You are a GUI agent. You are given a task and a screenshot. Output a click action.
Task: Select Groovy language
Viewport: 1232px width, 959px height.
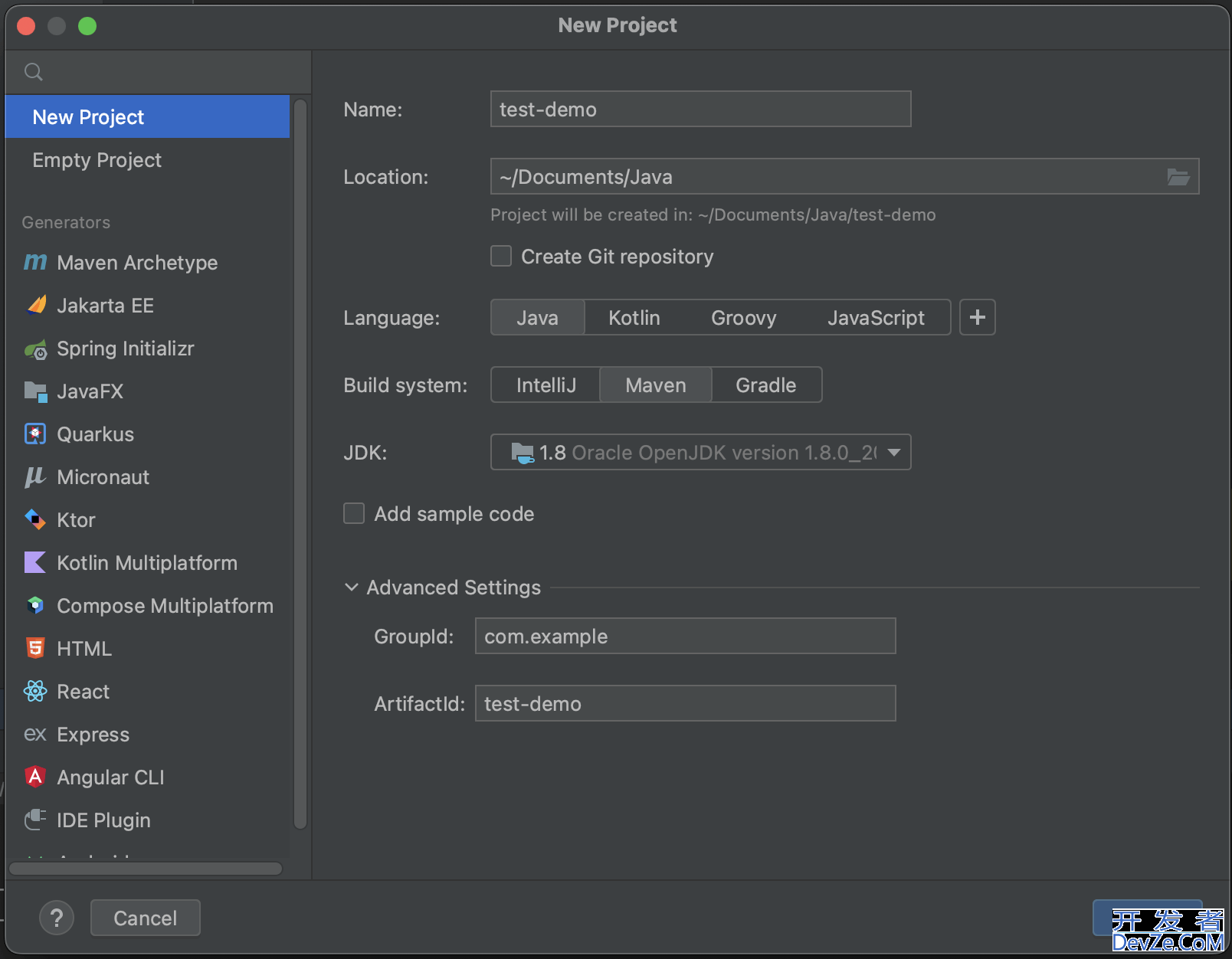pos(744,317)
